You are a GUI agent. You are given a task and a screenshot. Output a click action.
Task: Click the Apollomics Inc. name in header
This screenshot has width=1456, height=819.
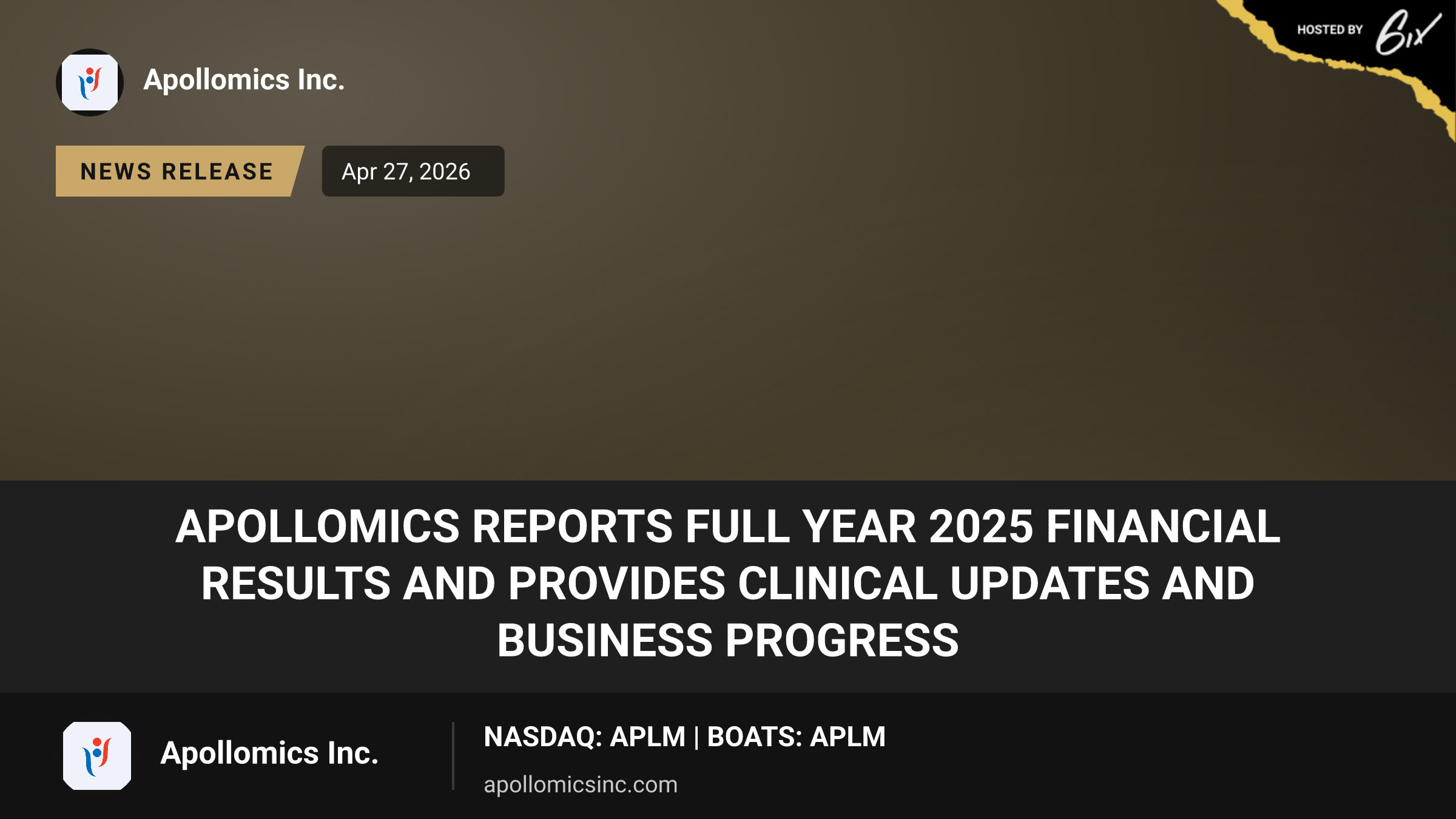pos(244,80)
